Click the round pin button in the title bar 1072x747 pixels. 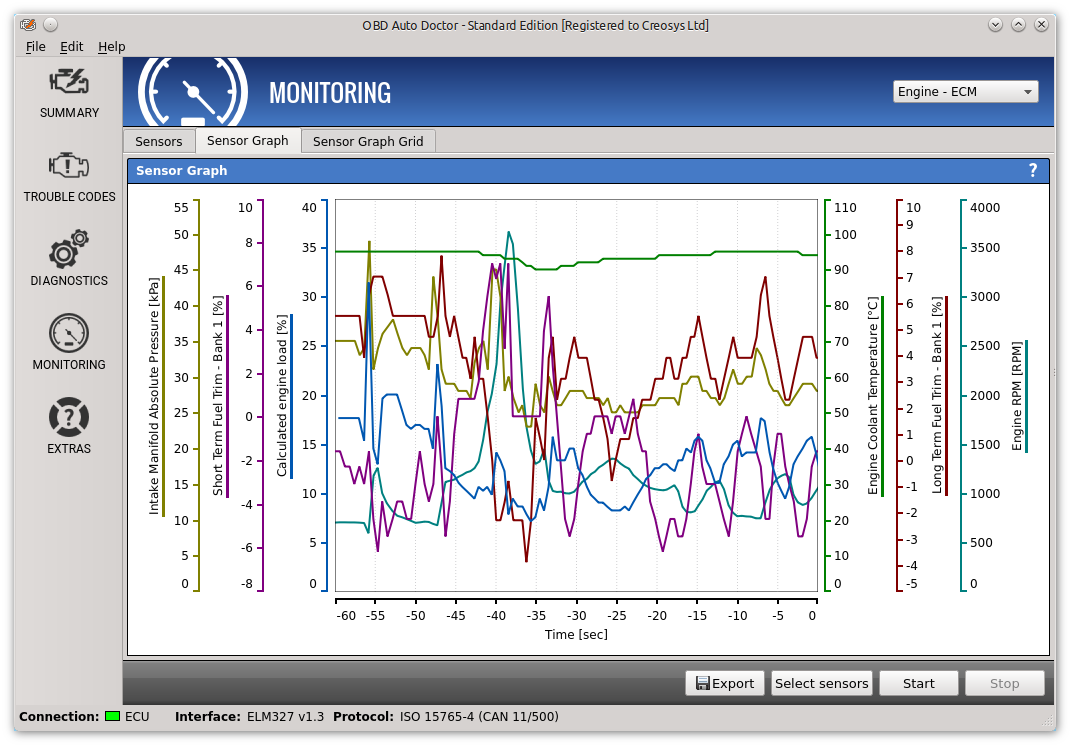click(51, 25)
